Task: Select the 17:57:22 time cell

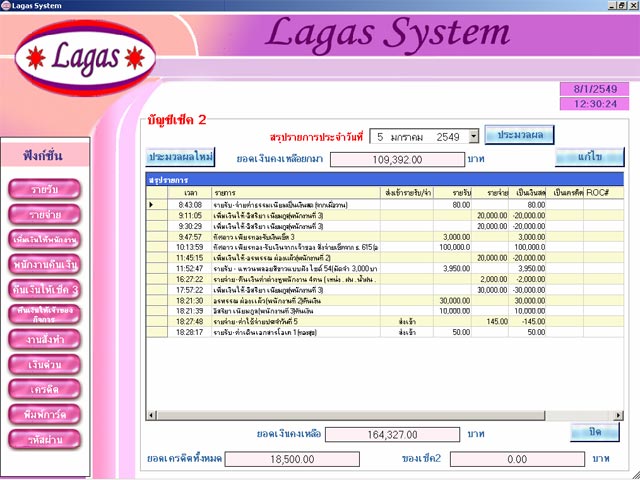Action: pyautogui.click(x=190, y=290)
